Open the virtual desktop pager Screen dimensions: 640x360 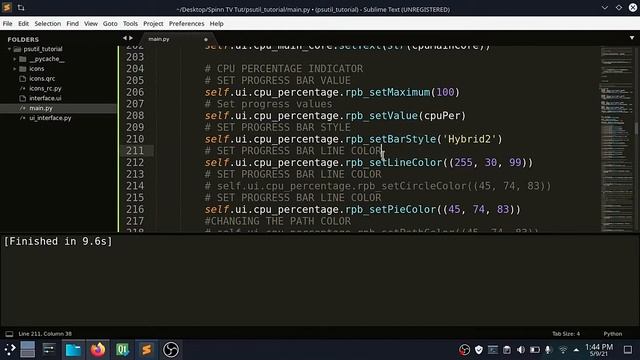(27, 349)
